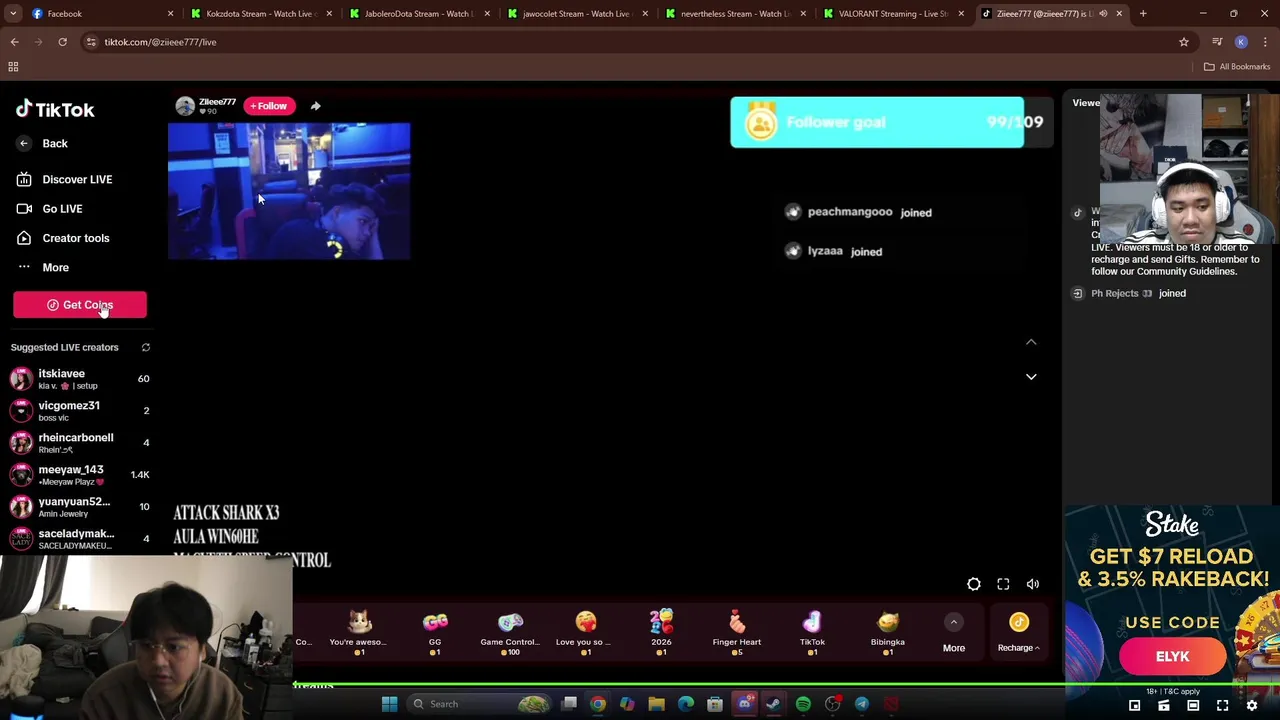Open the Windows Start menu
The width and height of the screenshot is (1280, 720).
(390, 704)
